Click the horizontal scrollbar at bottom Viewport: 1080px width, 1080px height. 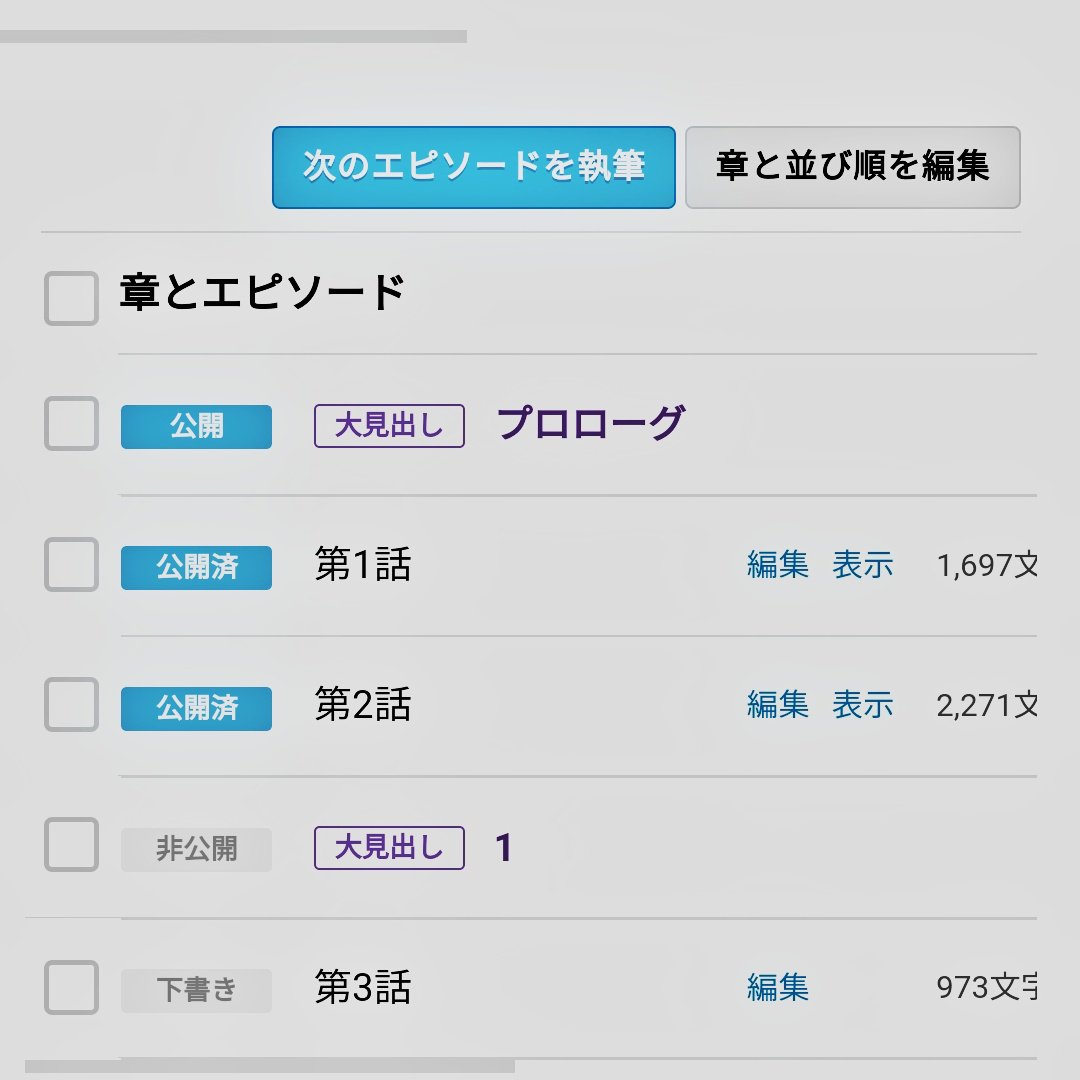tap(270, 1066)
